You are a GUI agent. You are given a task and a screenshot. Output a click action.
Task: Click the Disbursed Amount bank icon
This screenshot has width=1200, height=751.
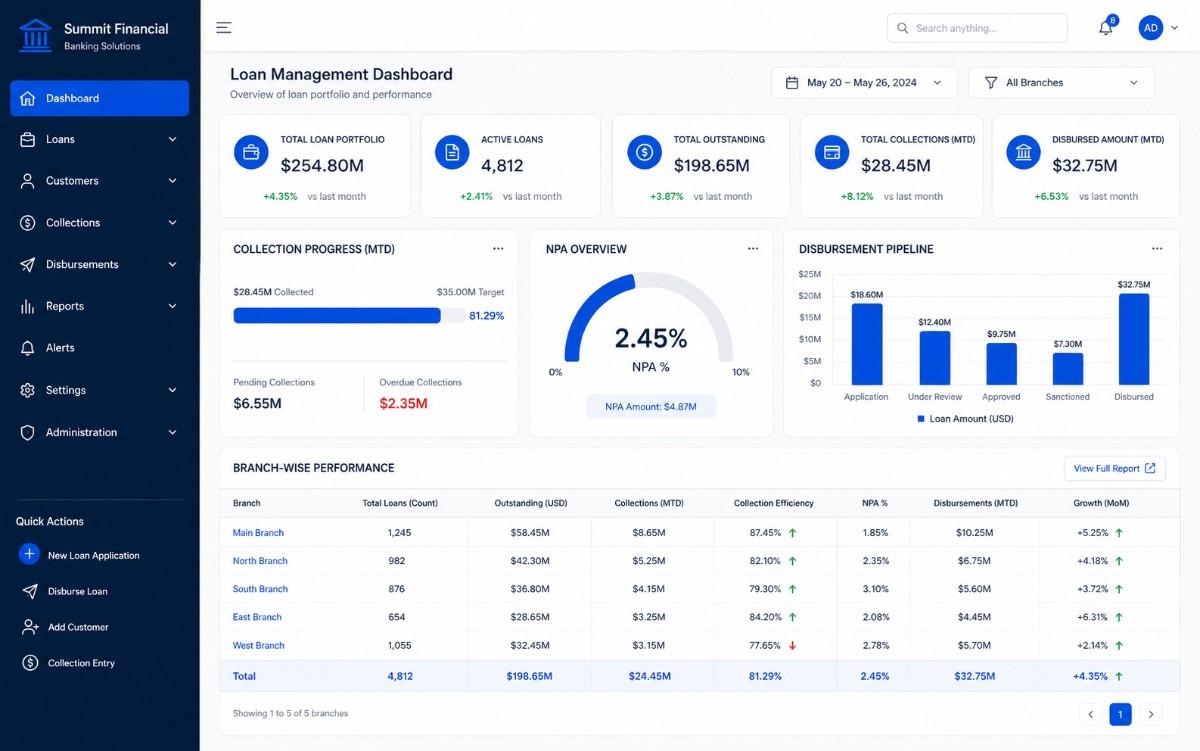[x=1024, y=153]
